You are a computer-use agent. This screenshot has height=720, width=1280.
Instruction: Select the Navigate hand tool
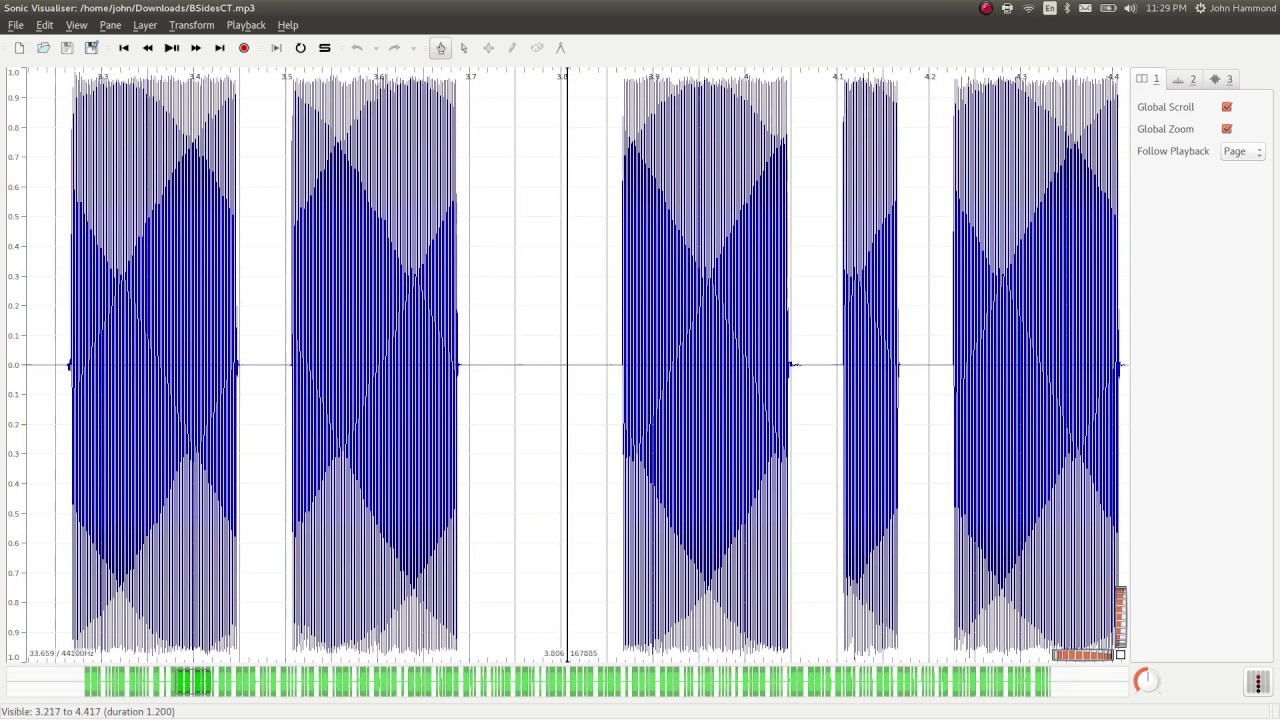440,48
